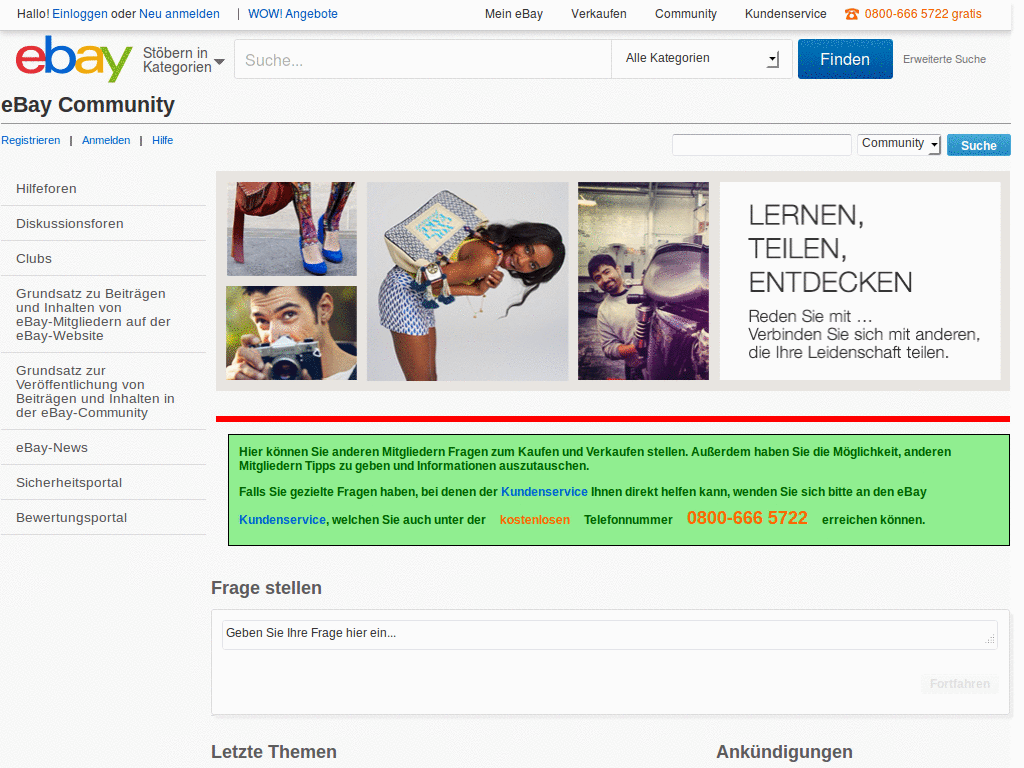Open the Stöbern in Kategorien dropdown
Image resolution: width=1024 pixels, height=768 pixels.
[184, 60]
